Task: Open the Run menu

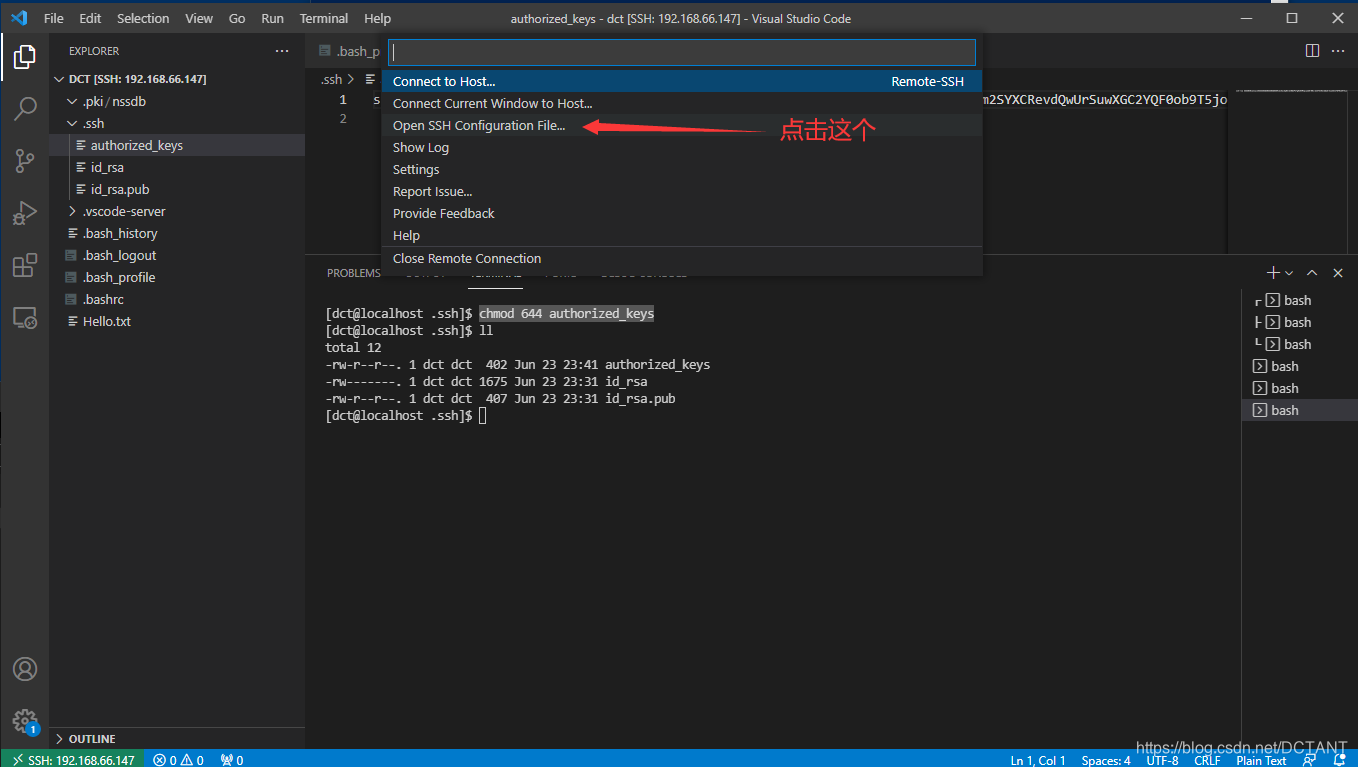Action: (x=272, y=18)
